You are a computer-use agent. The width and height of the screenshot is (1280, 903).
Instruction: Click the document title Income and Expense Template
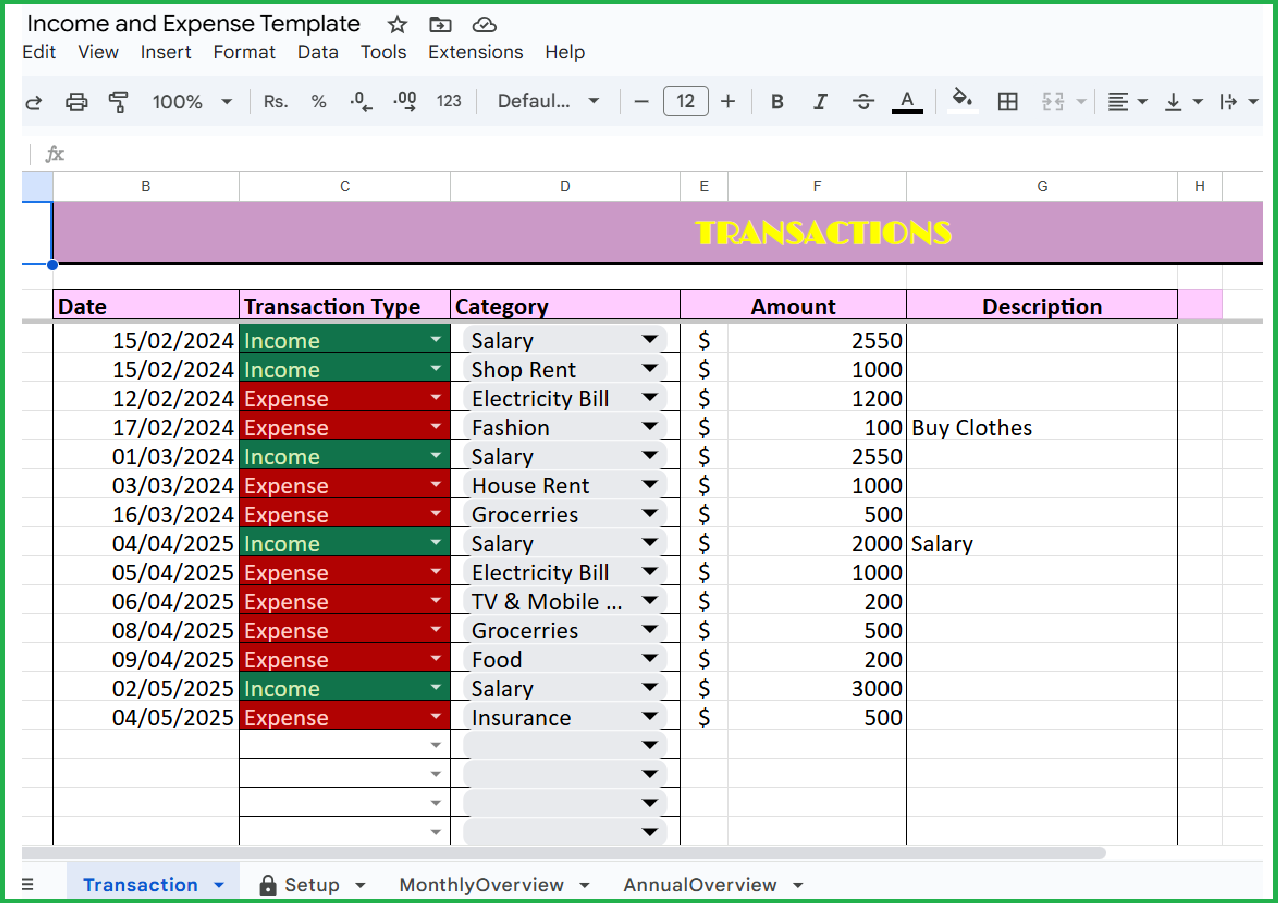194,24
